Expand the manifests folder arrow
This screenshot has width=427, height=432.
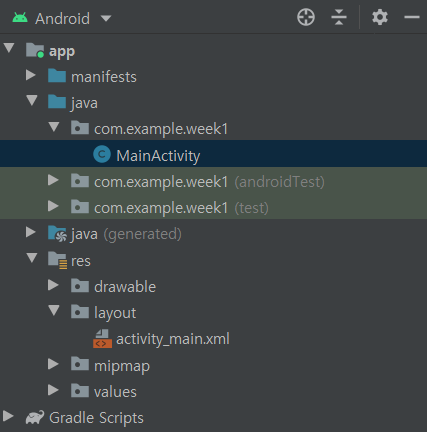tap(31, 75)
